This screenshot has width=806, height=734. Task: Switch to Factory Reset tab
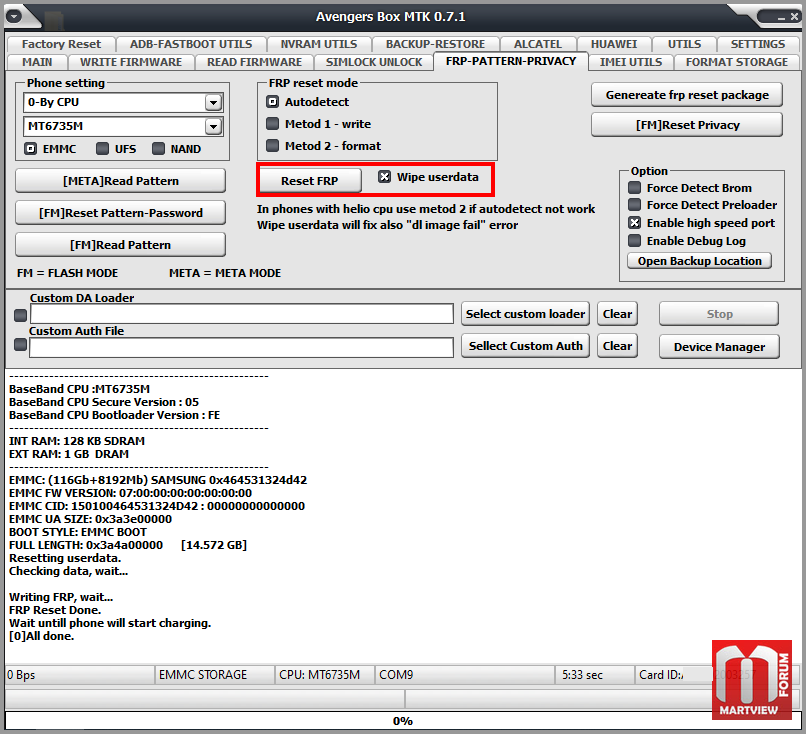pos(61,44)
